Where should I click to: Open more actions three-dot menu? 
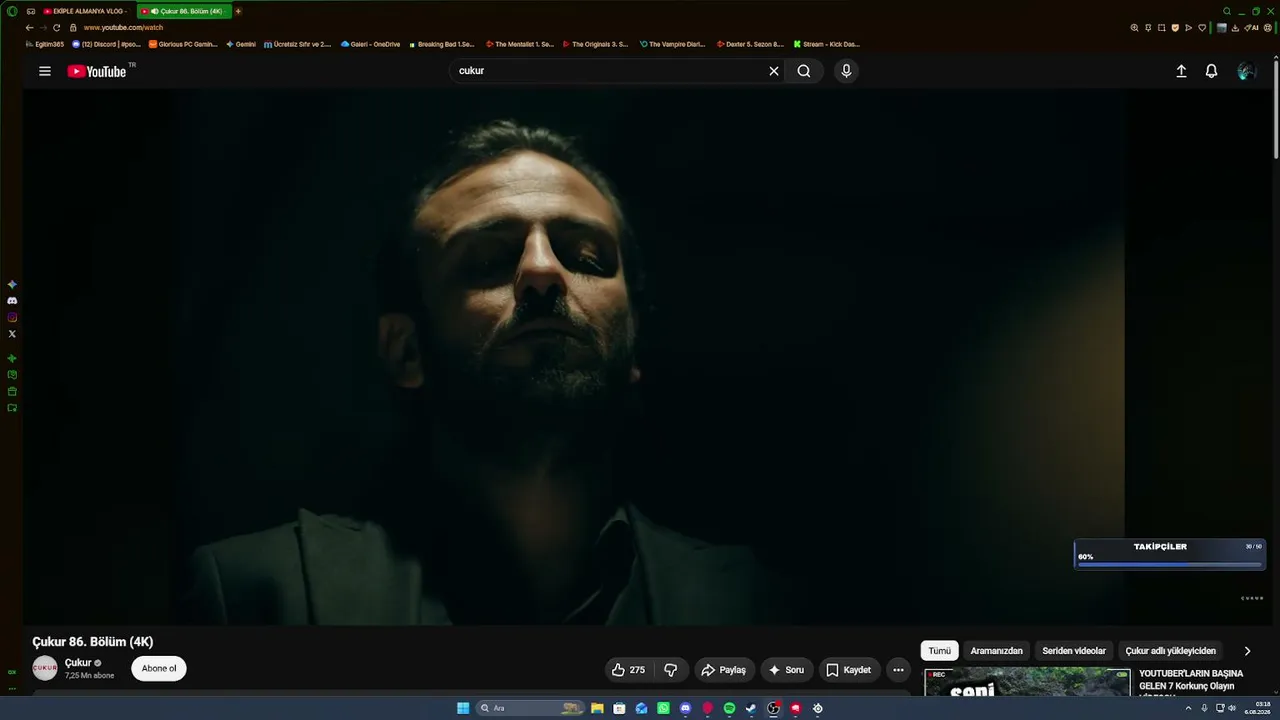tap(898, 670)
